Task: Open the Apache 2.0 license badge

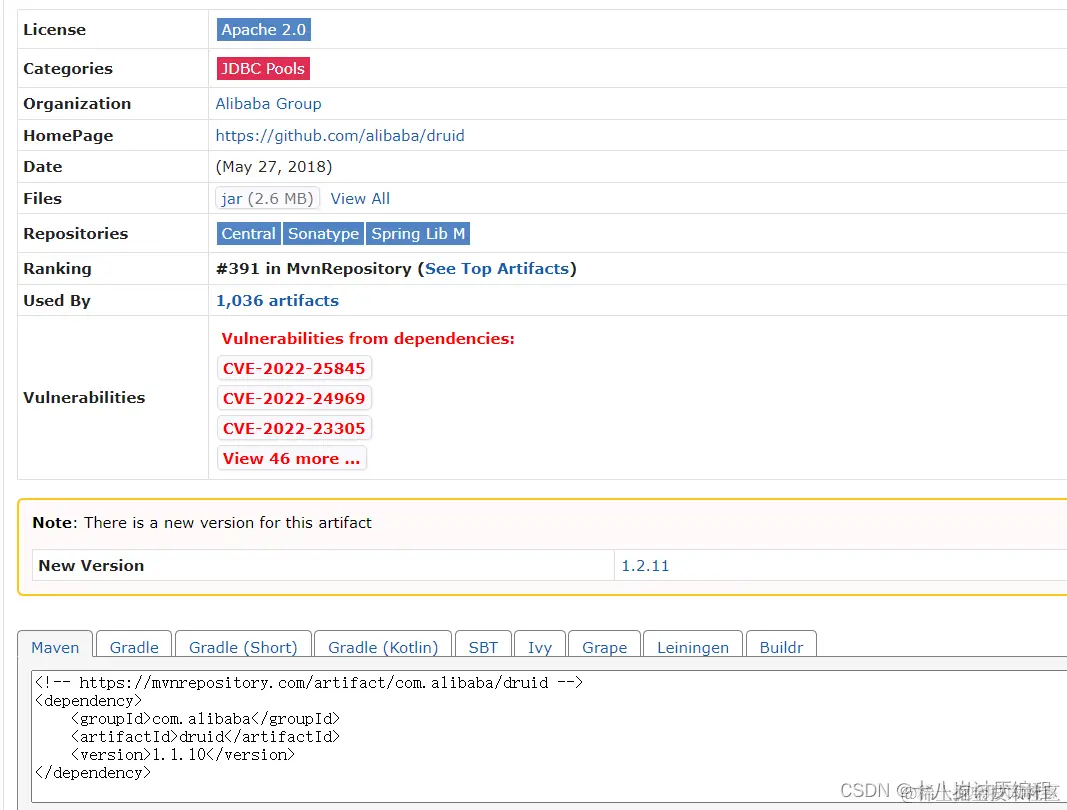Action: click(x=262, y=29)
